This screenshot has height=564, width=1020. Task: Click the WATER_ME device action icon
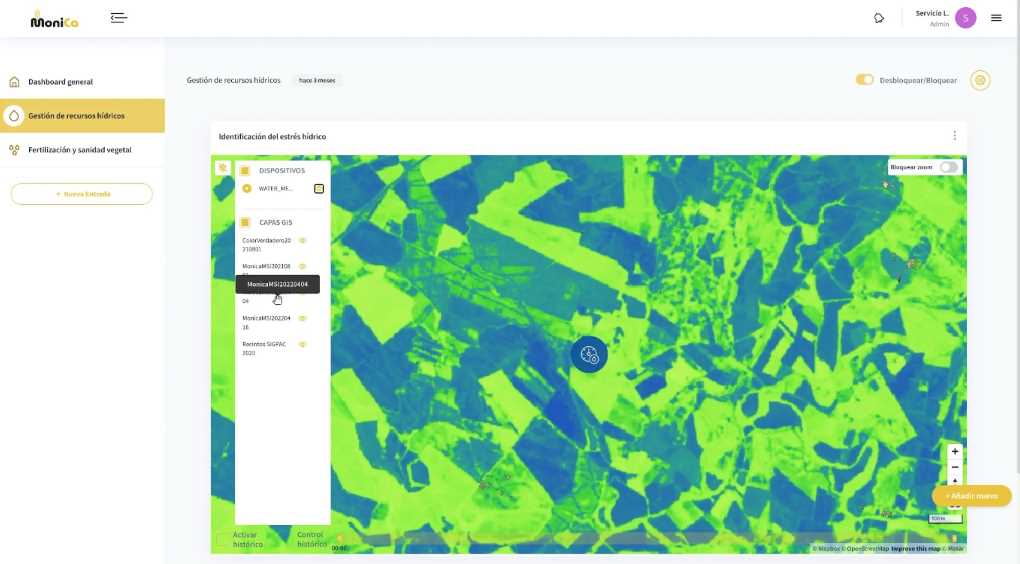point(319,189)
